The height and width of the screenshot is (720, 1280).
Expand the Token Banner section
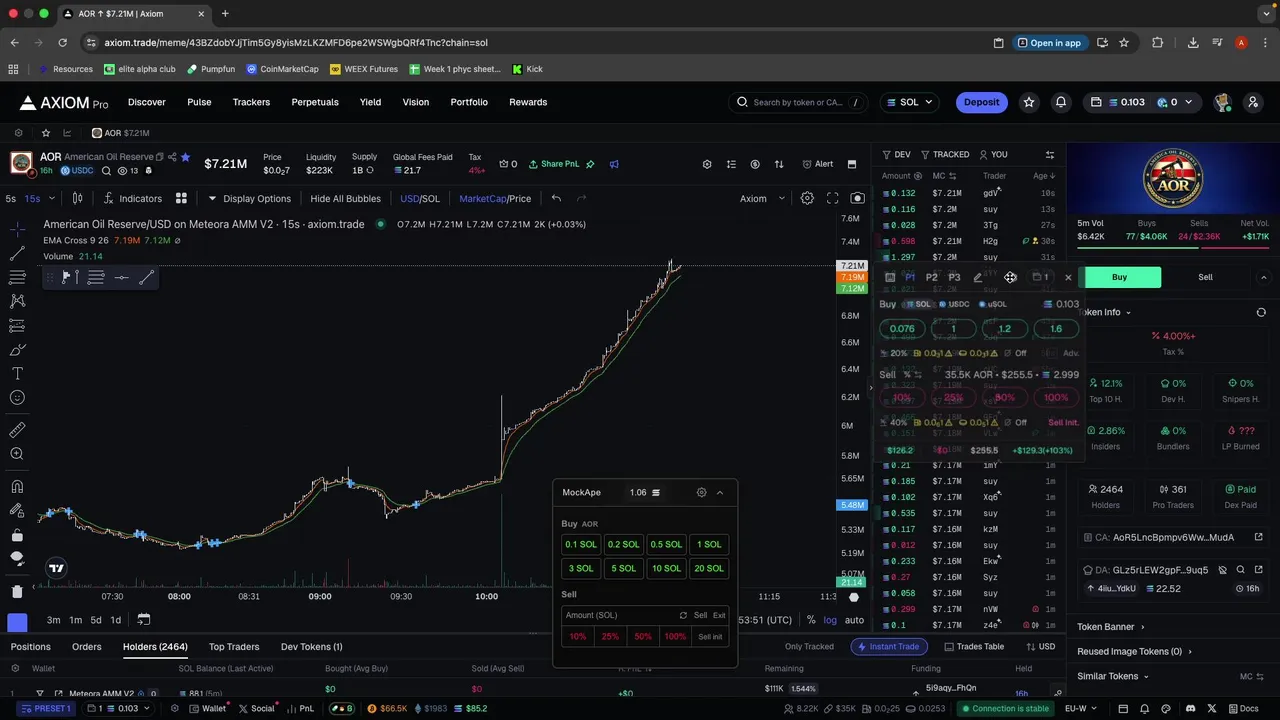pyautogui.click(x=1111, y=626)
